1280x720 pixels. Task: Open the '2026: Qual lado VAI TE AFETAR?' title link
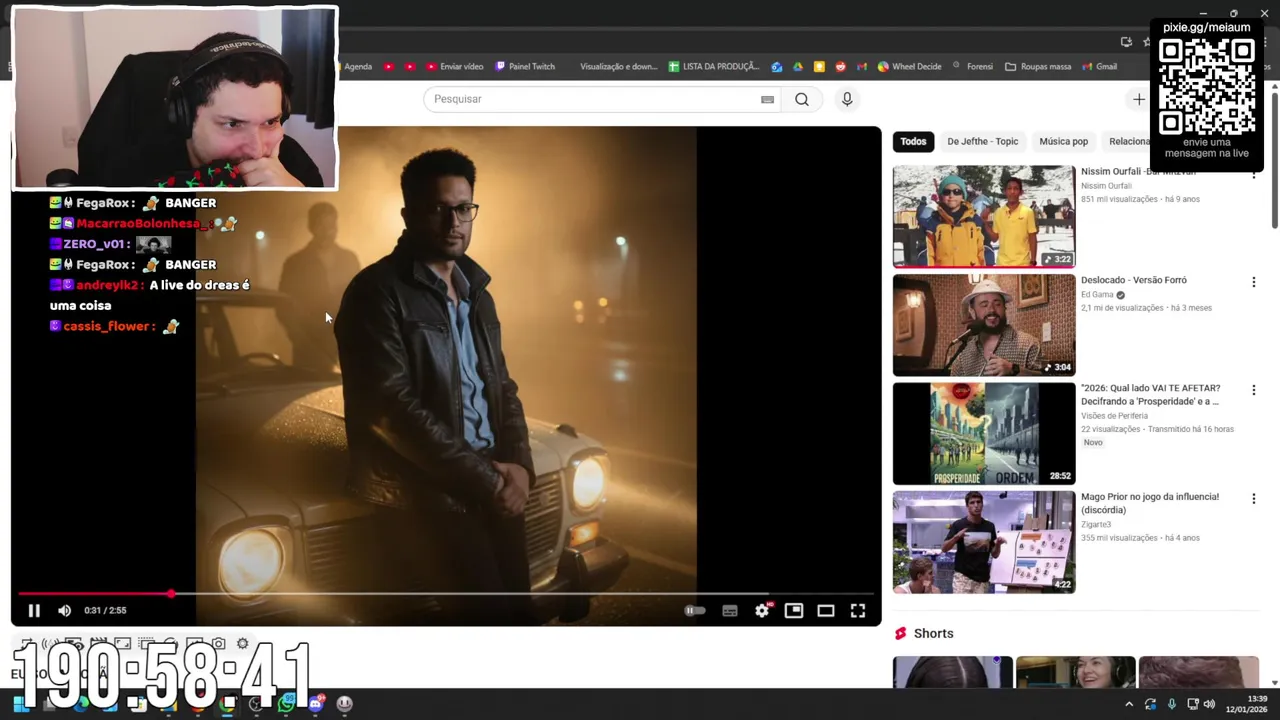tap(1150, 394)
